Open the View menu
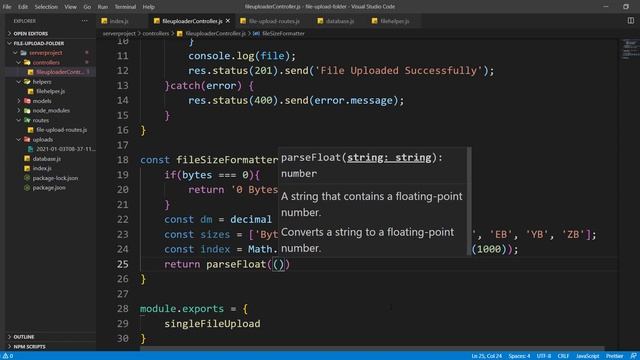Image resolution: width=640 pixels, height=360 pixels. (x=70, y=7)
